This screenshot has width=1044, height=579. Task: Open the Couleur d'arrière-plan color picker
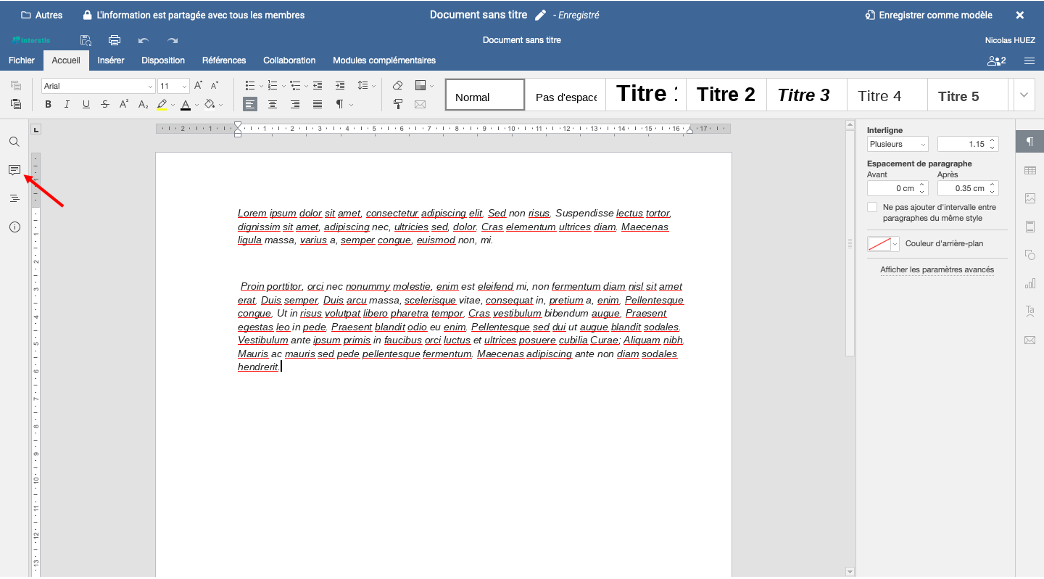coord(884,244)
